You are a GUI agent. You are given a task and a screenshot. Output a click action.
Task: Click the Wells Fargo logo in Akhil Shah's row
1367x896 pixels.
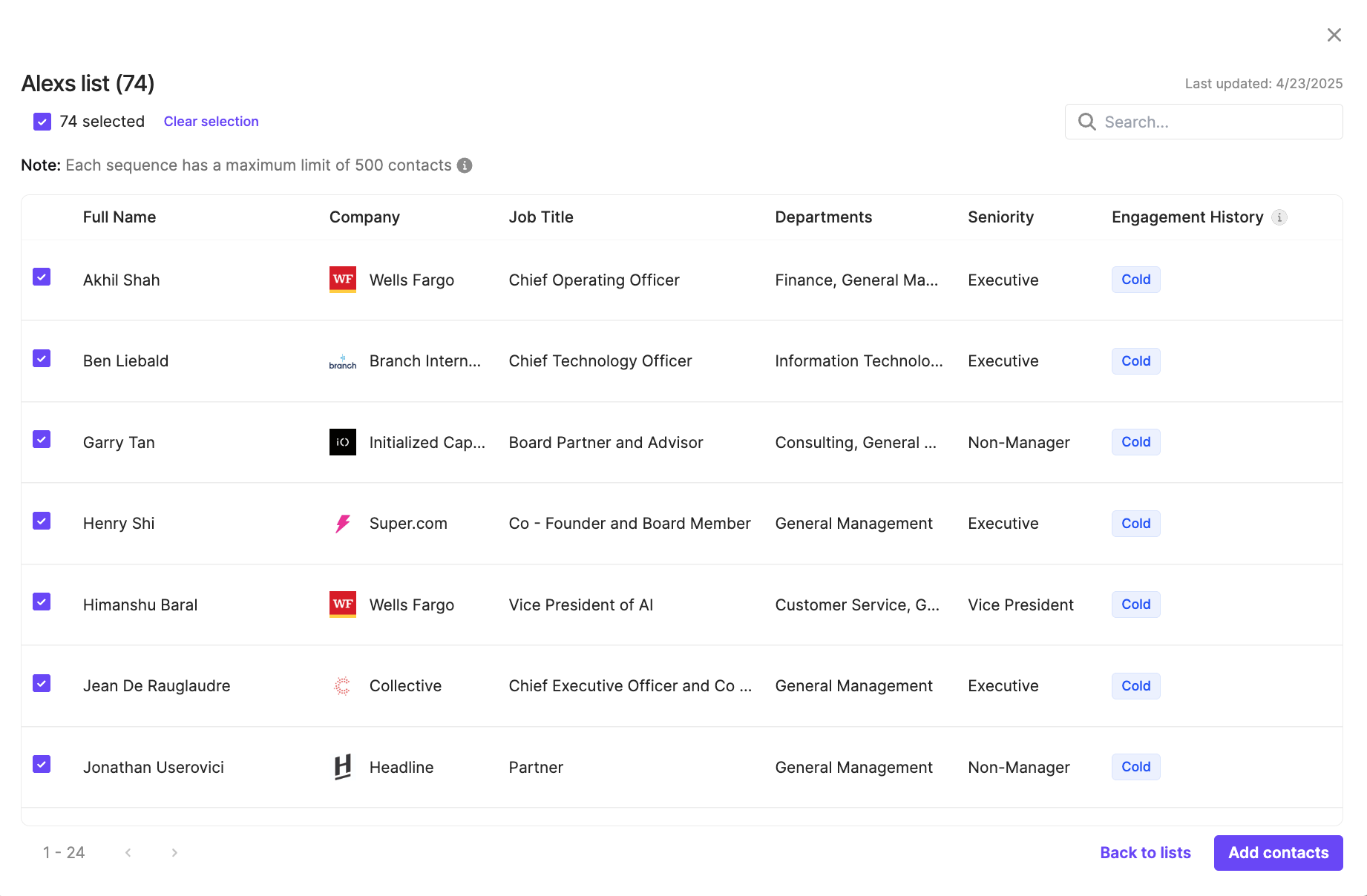[x=343, y=280]
